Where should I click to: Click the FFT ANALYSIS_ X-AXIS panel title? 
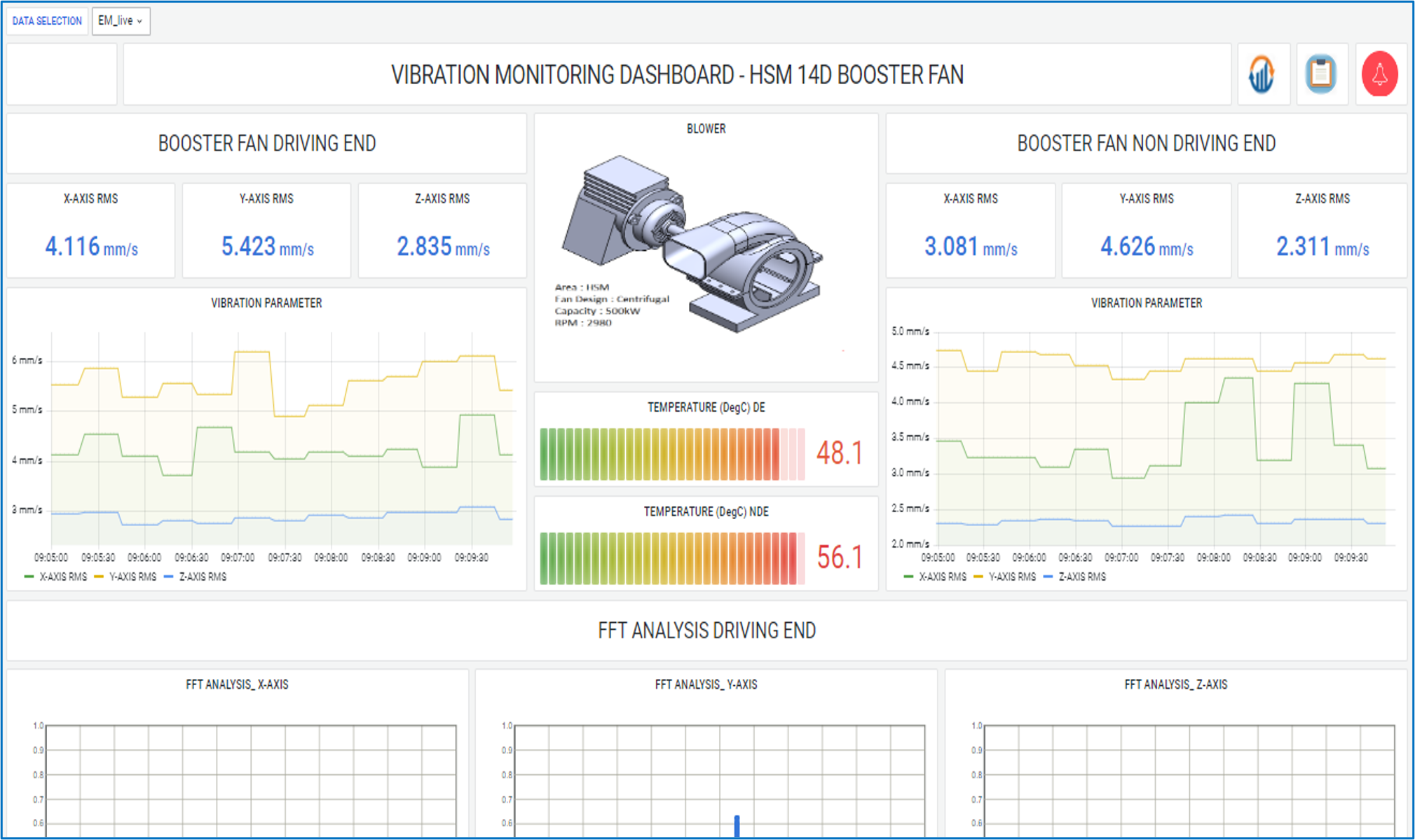click(x=237, y=684)
